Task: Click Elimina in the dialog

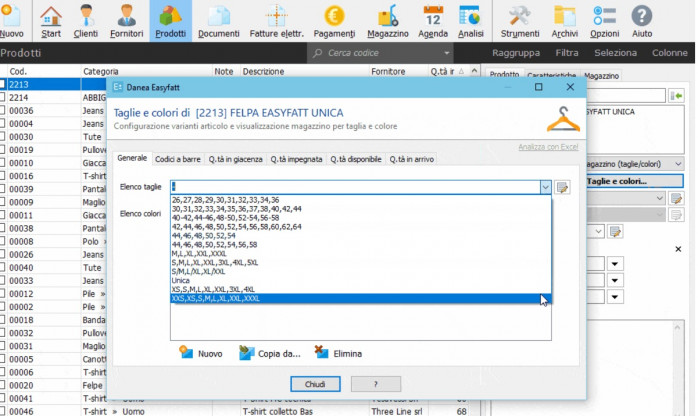Action: 338,353
